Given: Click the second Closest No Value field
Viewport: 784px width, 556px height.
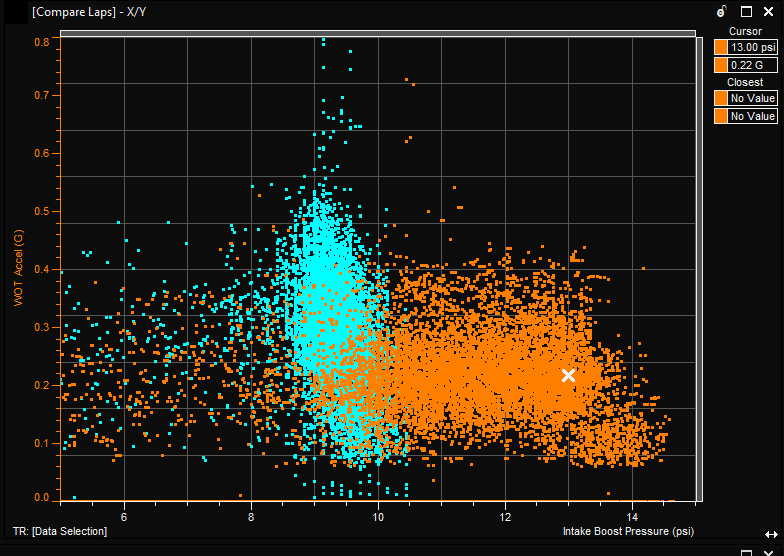Looking at the screenshot, I should click(x=752, y=116).
